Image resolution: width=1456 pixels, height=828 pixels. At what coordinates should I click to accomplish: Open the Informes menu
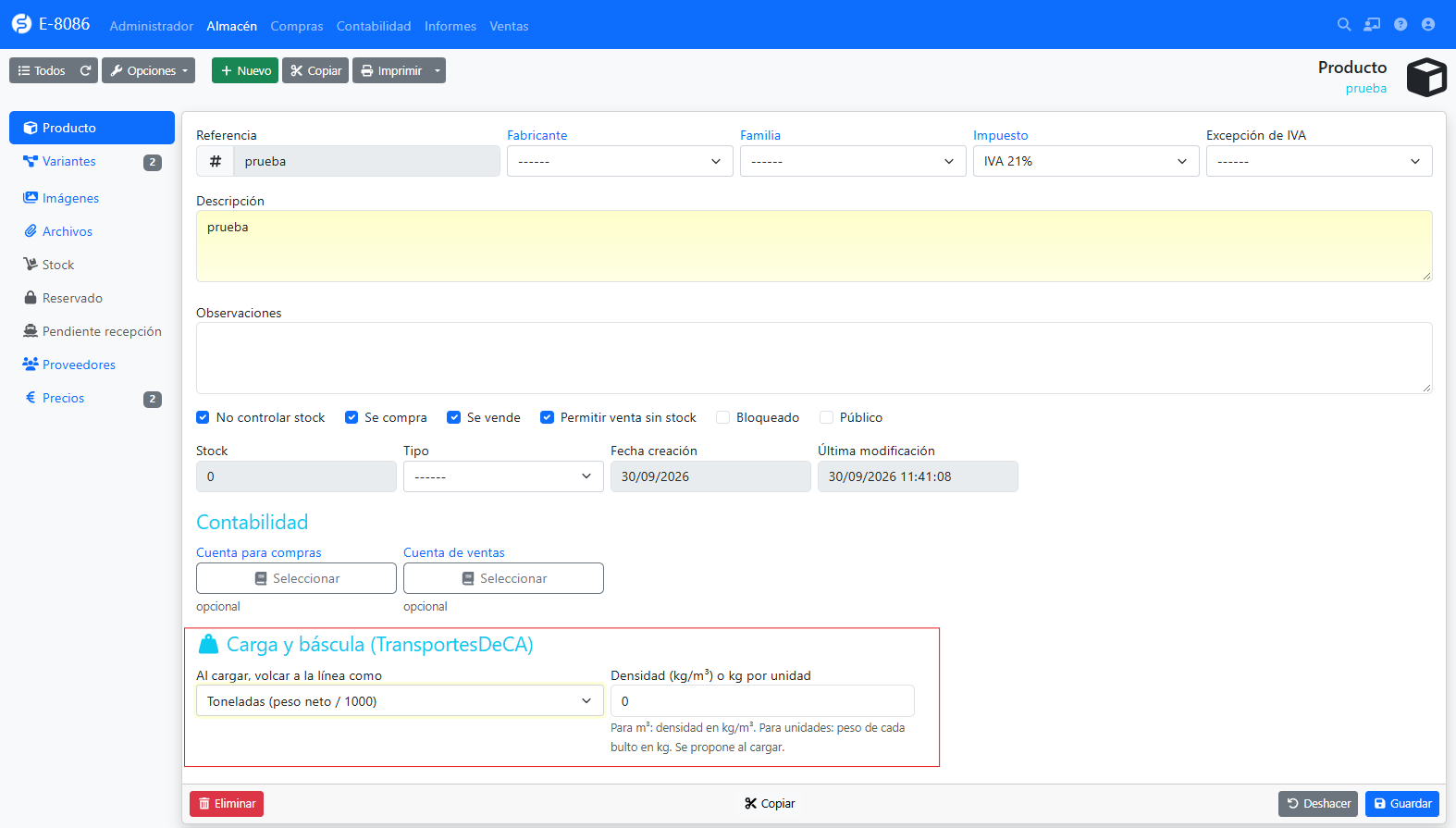450,26
